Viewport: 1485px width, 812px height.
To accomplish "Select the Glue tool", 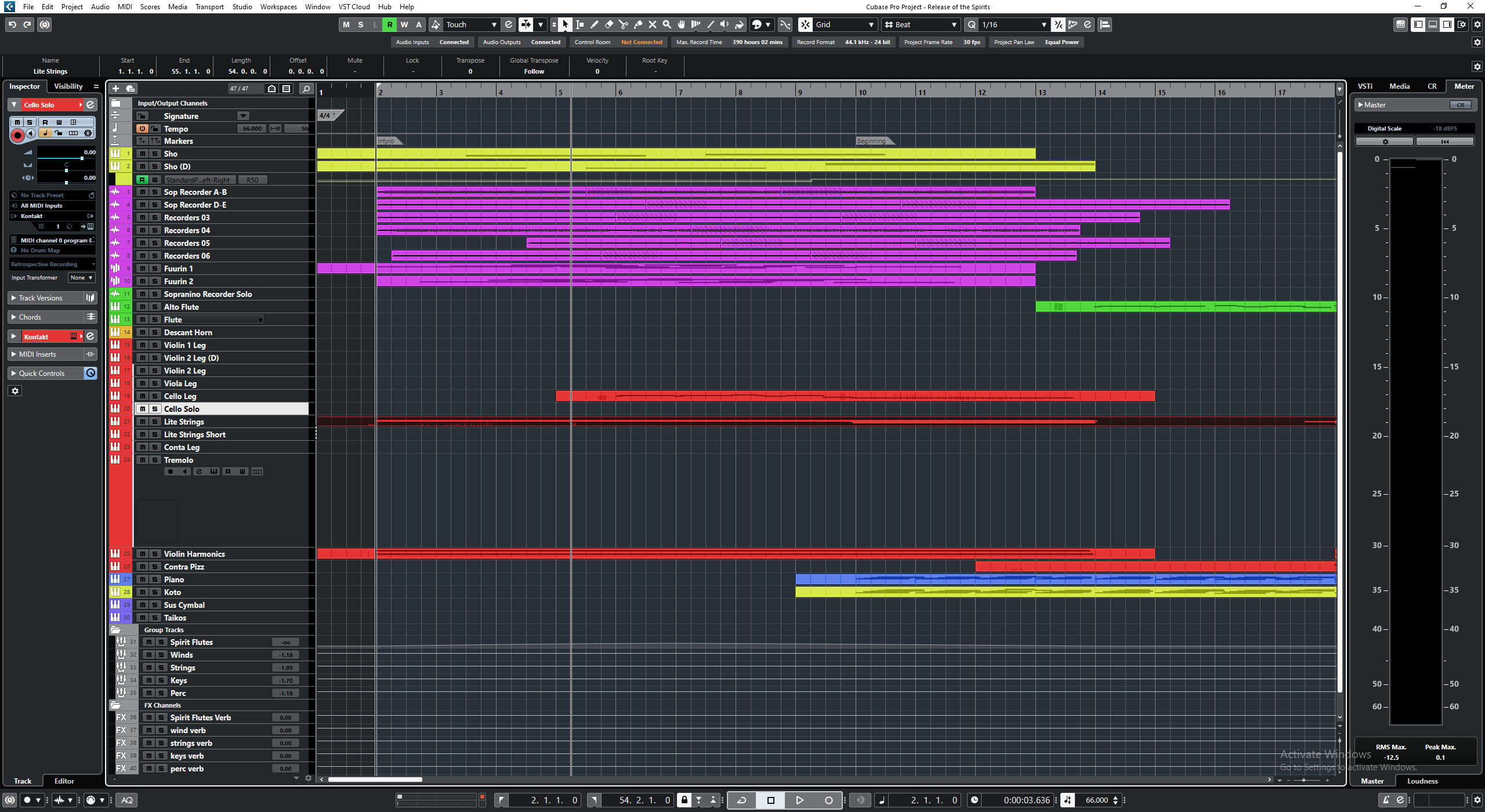I will [x=638, y=24].
